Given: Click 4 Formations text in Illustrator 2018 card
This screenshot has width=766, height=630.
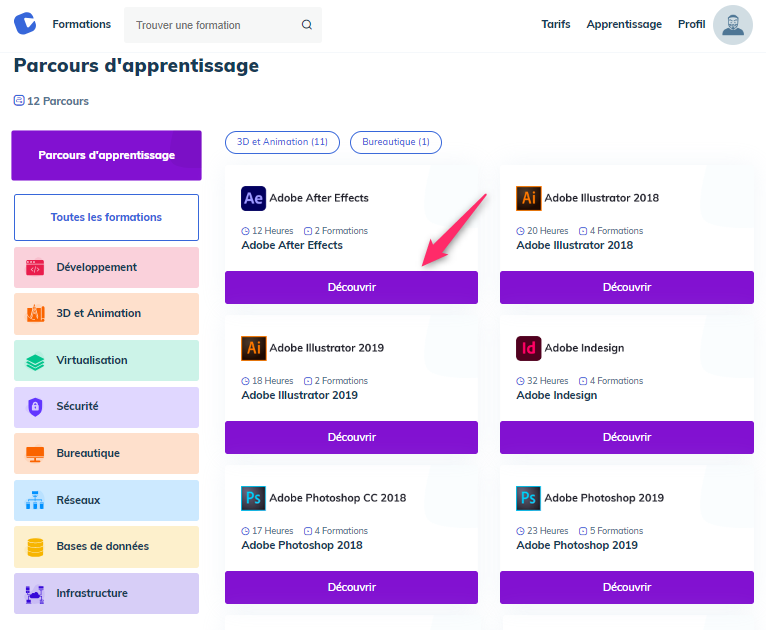Looking at the screenshot, I should (x=616, y=231).
